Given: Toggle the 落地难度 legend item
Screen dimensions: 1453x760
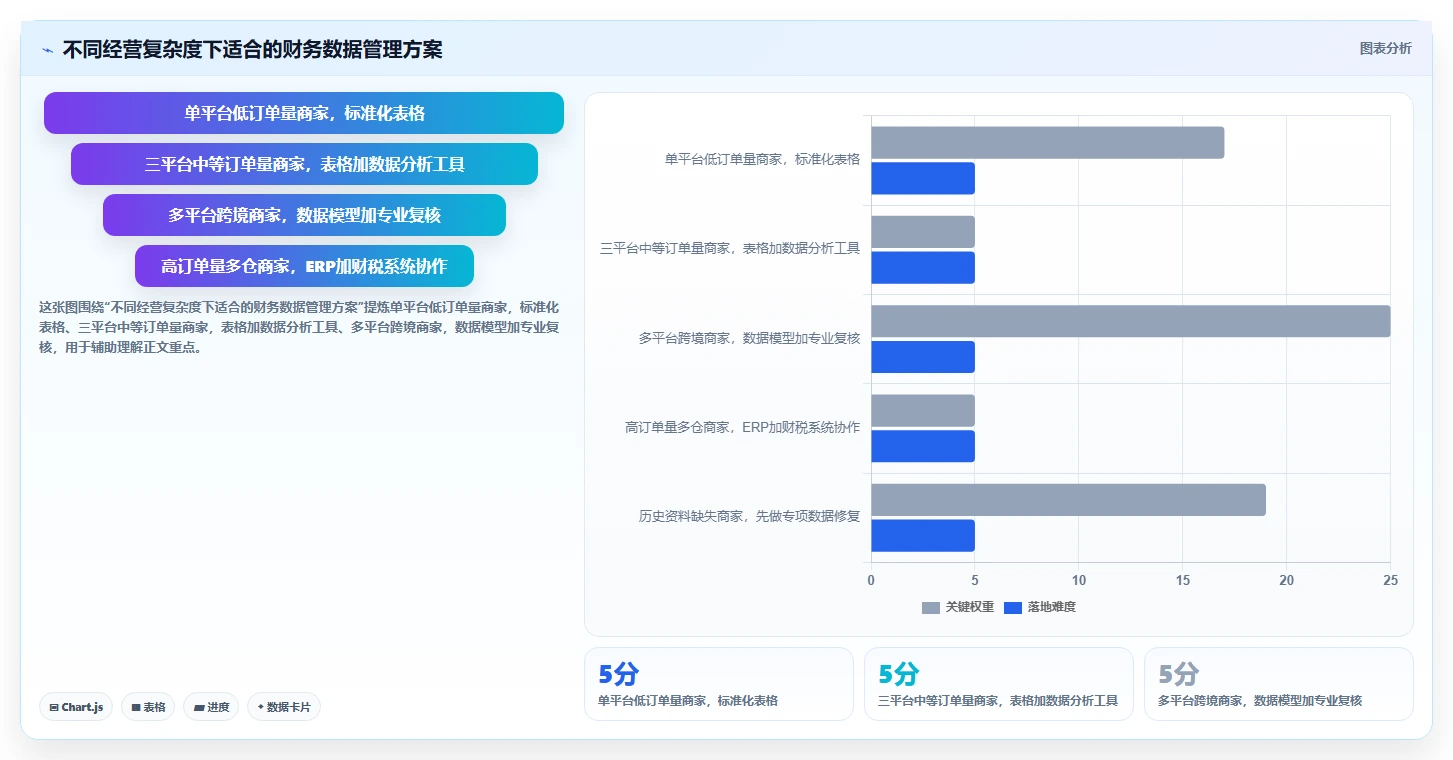Looking at the screenshot, I should click(1040, 607).
